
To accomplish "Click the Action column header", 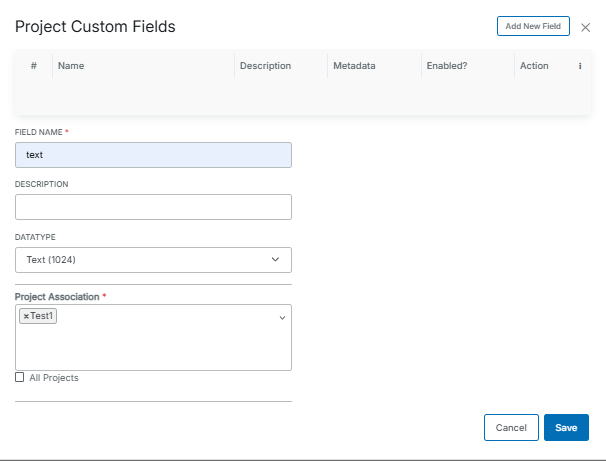I will pyautogui.click(x=534, y=66).
